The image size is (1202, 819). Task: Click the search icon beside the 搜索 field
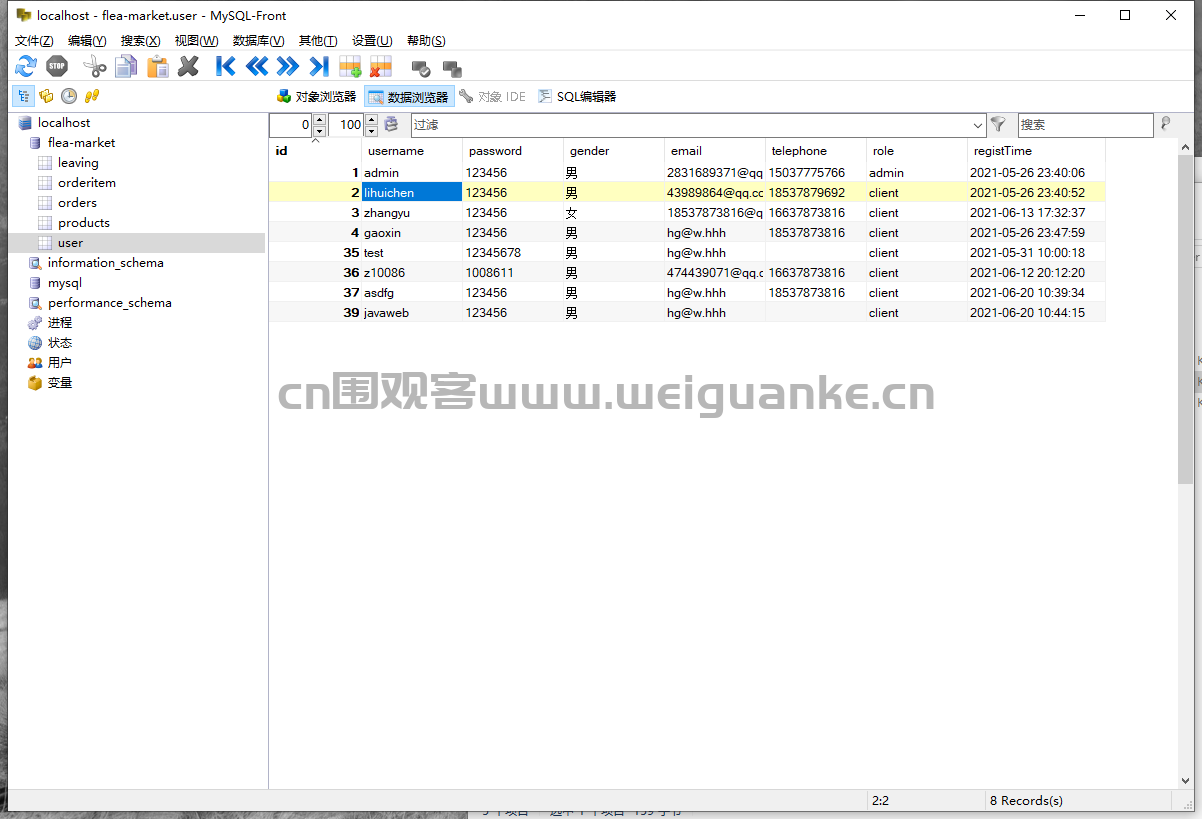(1165, 124)
